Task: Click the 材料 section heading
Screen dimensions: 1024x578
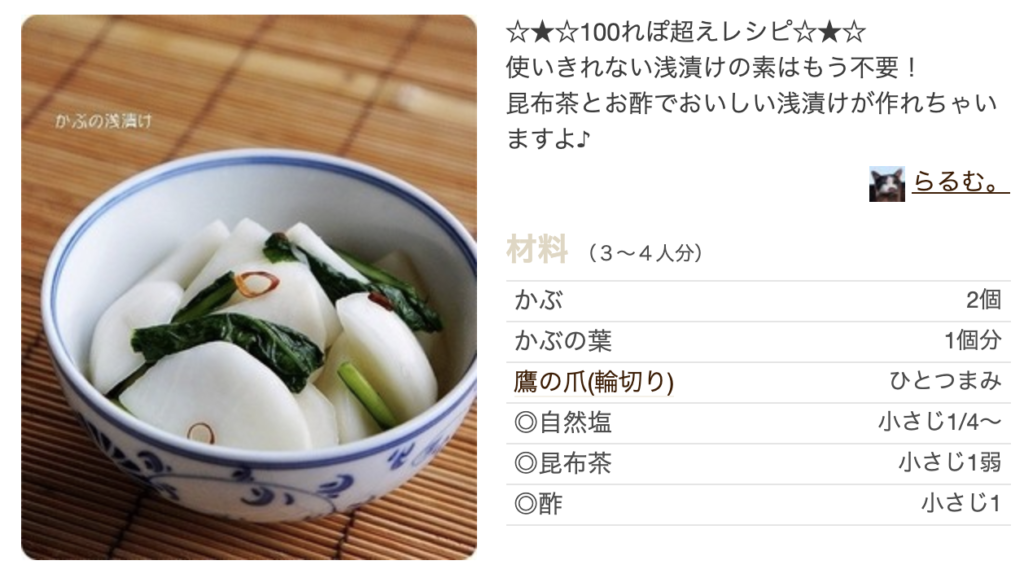Action: 537,249
